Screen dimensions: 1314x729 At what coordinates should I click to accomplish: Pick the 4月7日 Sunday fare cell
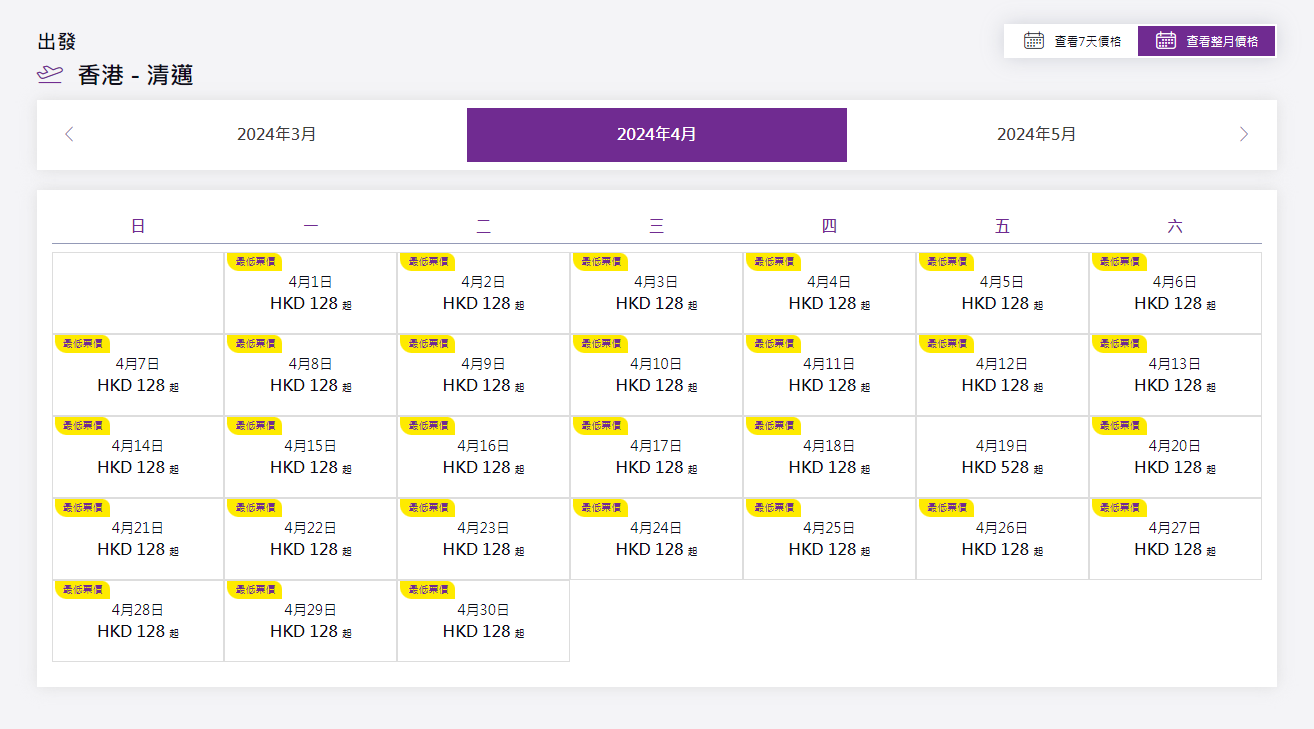point(138,375)
